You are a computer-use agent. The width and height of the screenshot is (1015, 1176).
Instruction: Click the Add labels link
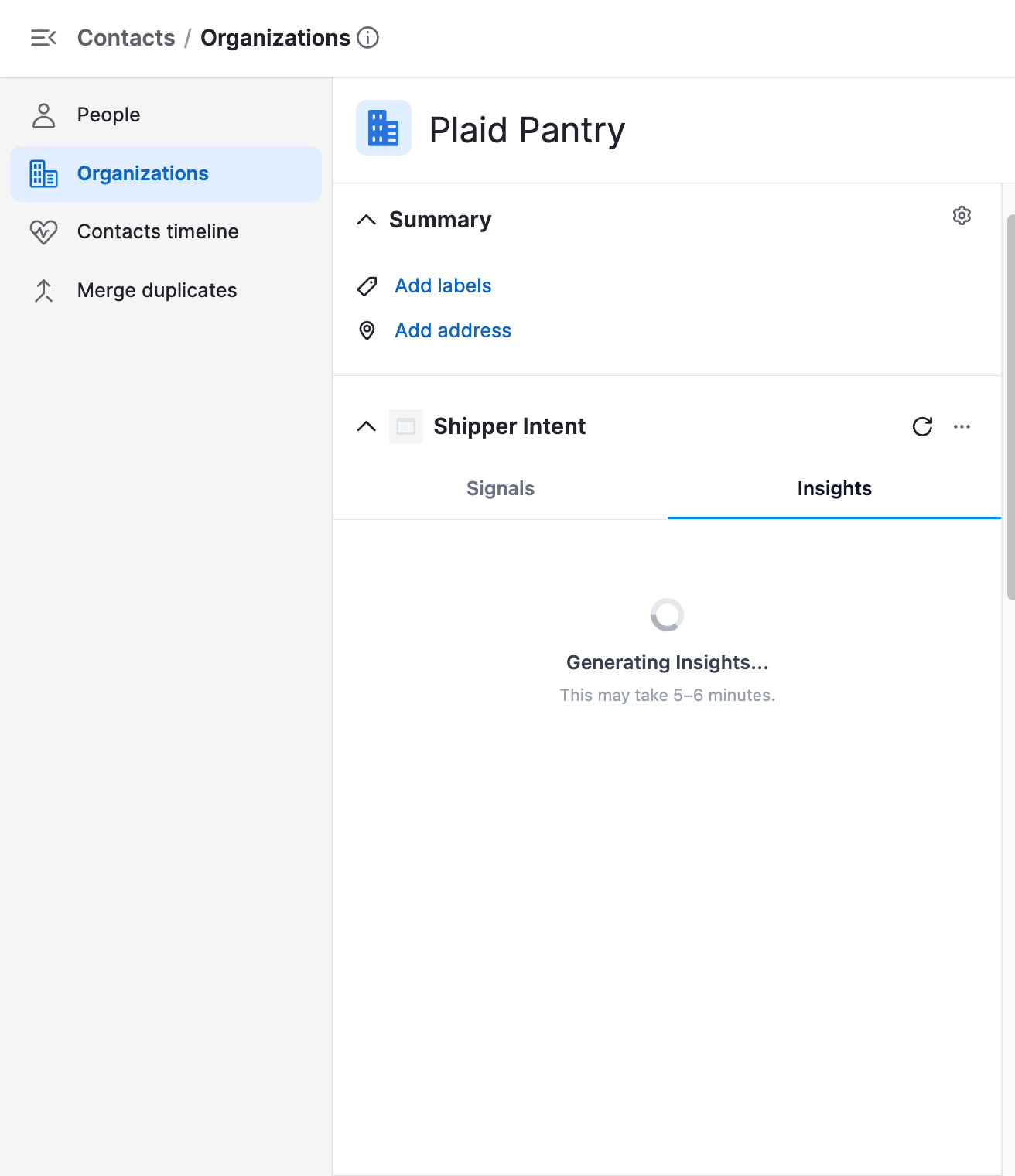click(x=443, y=285)
